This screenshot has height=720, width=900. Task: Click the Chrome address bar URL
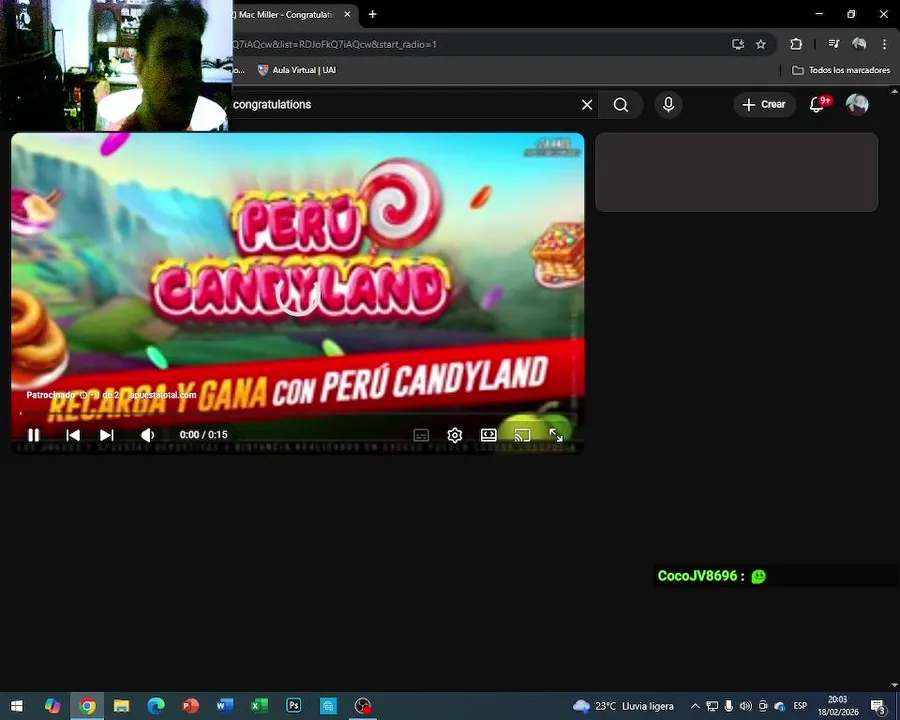coord(334,44)
